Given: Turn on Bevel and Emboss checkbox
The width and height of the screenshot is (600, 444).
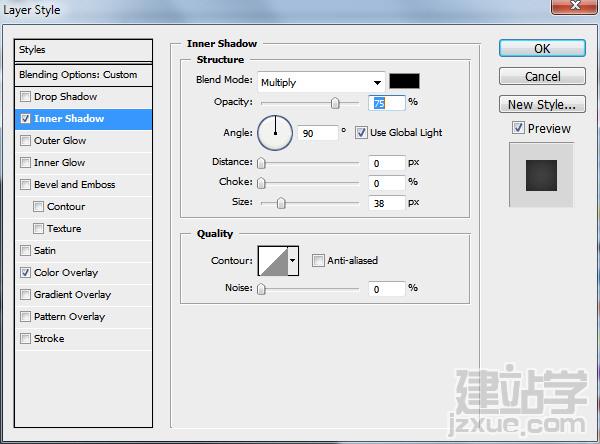Looking at the screenshot, I should coord(25,184).
